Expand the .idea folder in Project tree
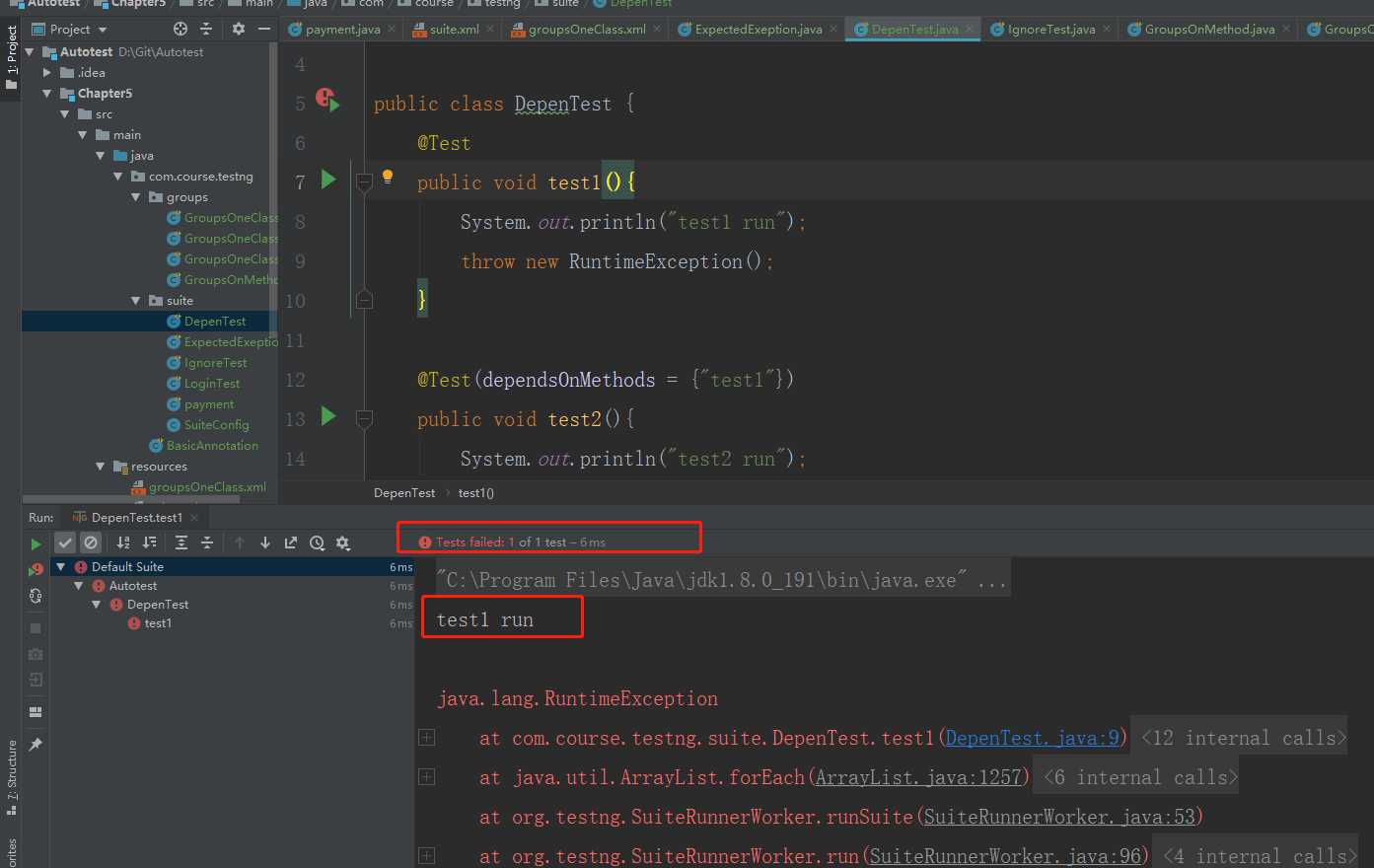This screenshot has height=868, width=1374. point(47,73)
